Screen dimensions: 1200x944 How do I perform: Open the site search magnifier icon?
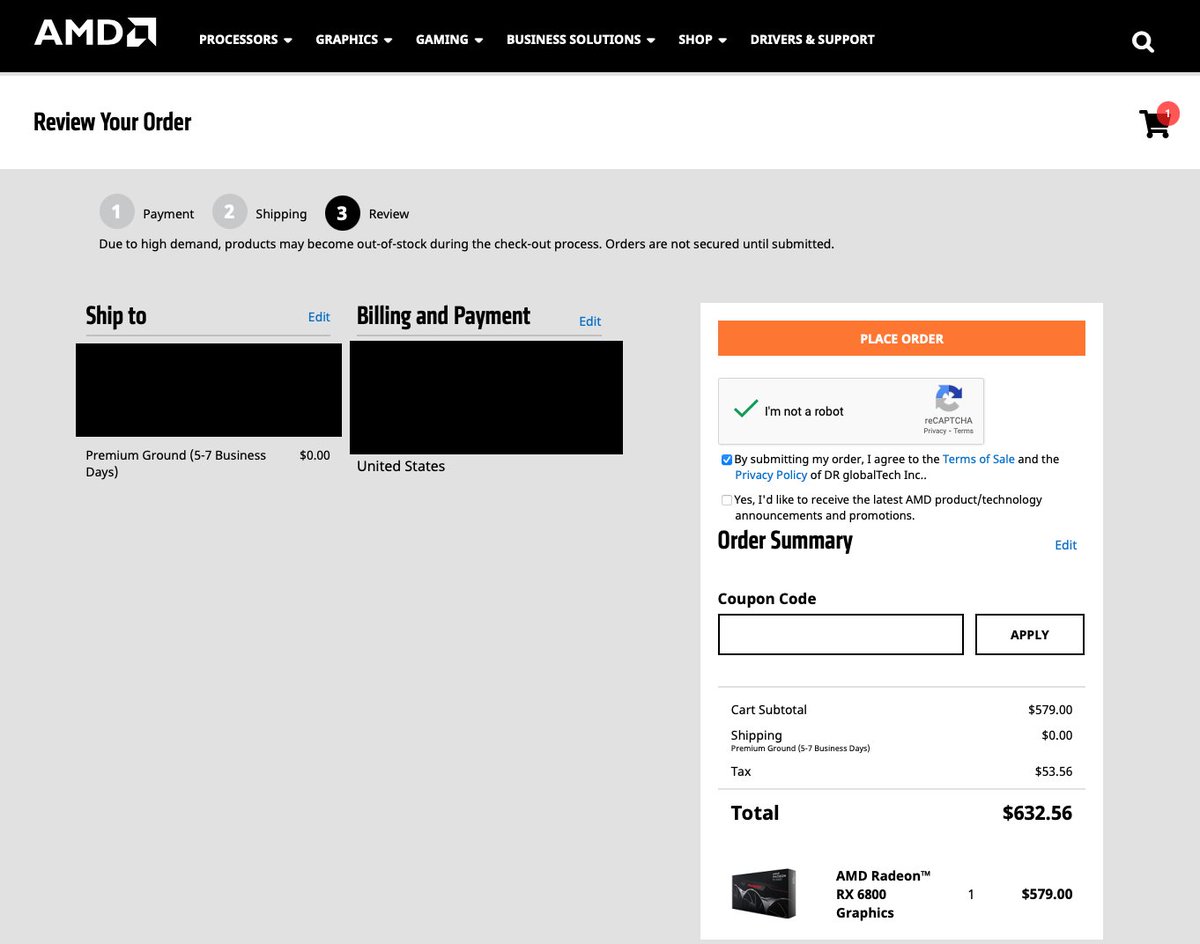click(x=1142, y=42)
